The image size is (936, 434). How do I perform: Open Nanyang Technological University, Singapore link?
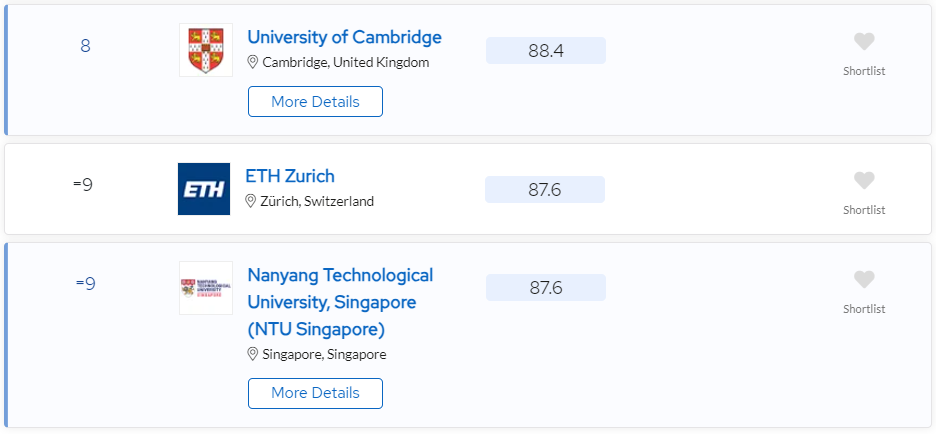340,302
